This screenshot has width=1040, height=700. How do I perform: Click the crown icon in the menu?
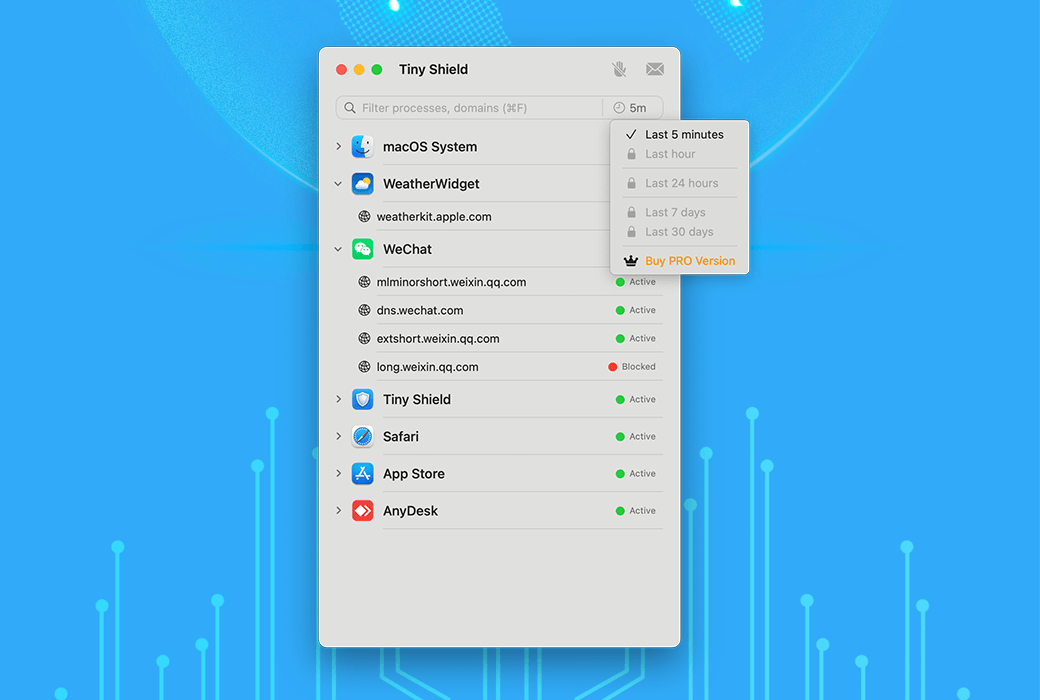(631, 261)
